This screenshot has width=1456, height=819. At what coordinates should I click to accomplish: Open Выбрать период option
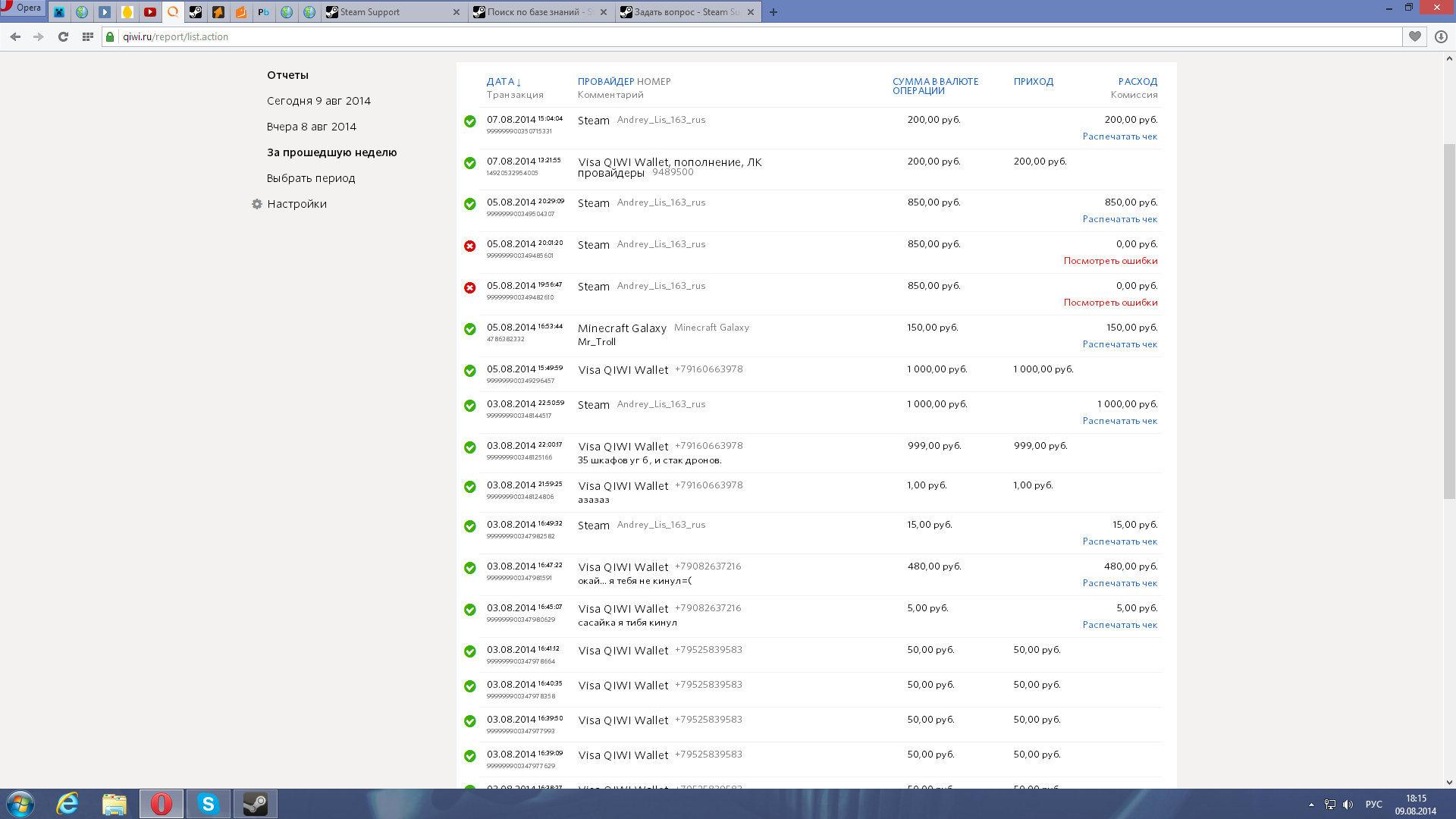tap(310, 178)
